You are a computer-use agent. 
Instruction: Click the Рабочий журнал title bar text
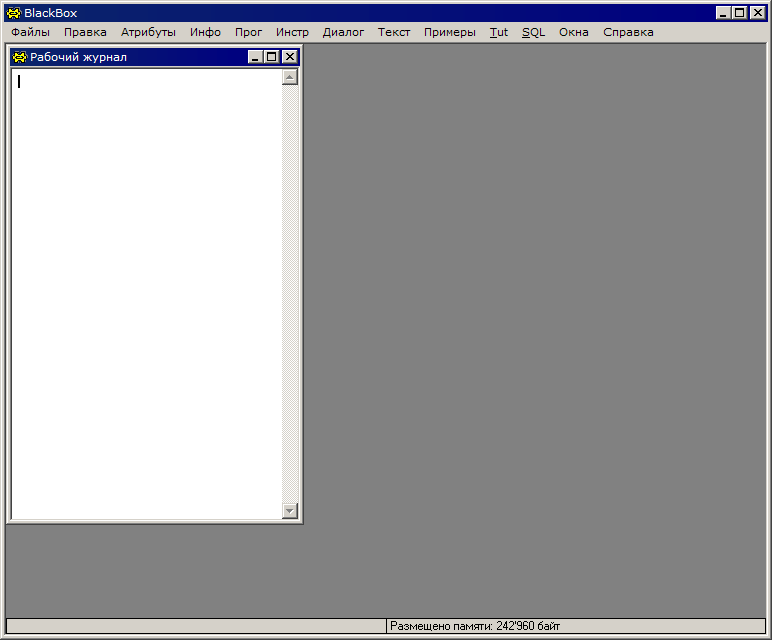[x=78, y=57]
